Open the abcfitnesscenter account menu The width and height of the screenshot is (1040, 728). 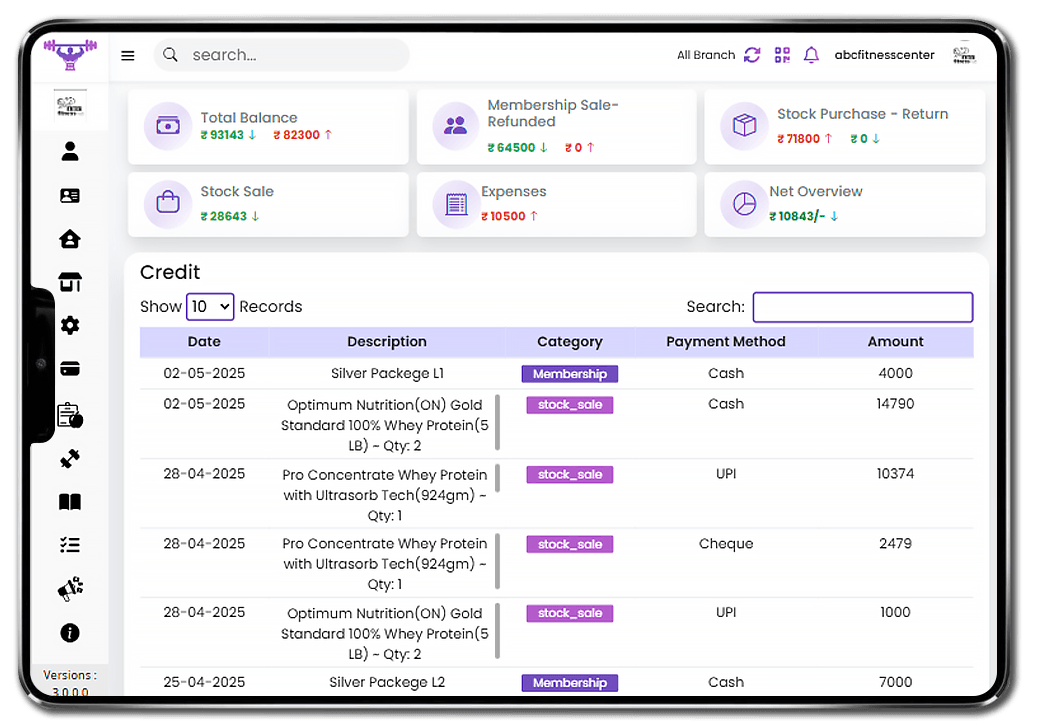point(884,55)
